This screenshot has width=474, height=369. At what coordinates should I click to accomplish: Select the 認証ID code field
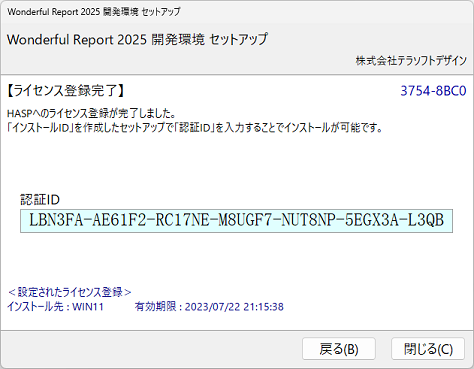coord(236,221)
